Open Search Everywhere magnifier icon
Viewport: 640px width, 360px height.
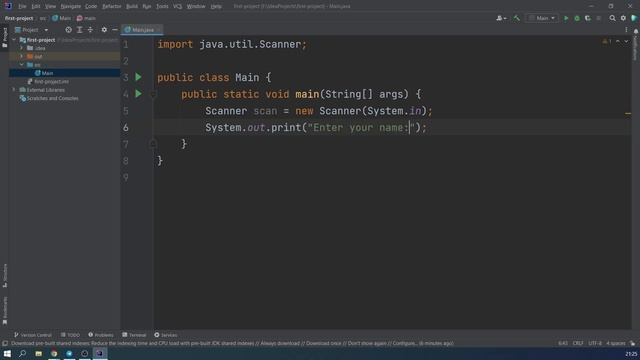[612, 18]
